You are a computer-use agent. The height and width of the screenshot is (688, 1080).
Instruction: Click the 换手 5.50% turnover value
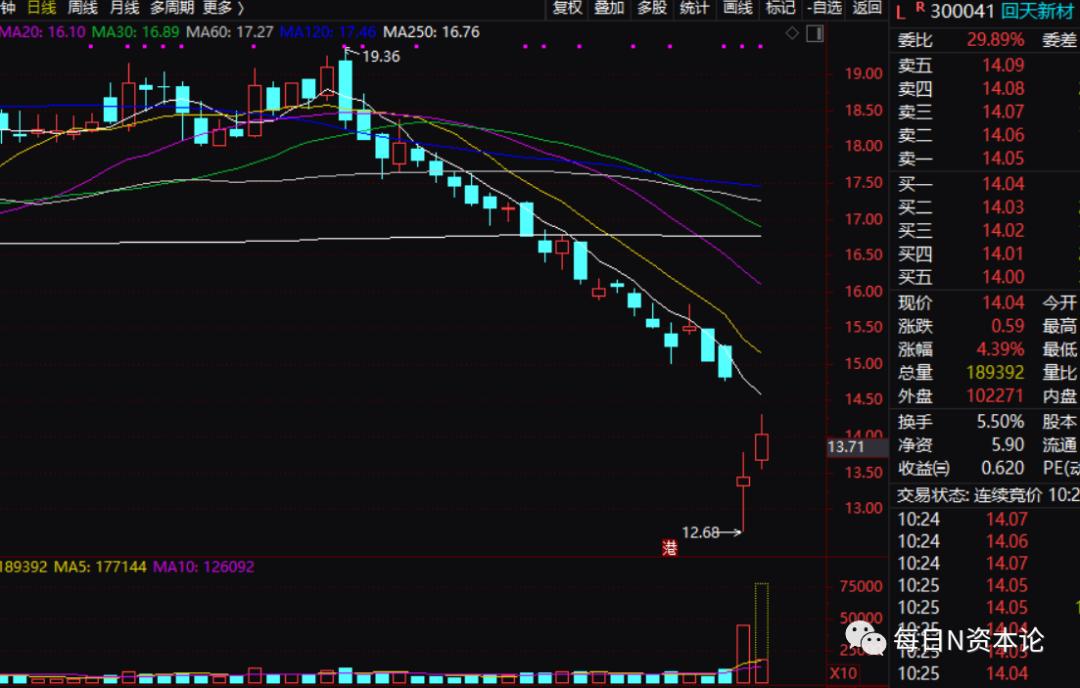[x=1000, y=421]
